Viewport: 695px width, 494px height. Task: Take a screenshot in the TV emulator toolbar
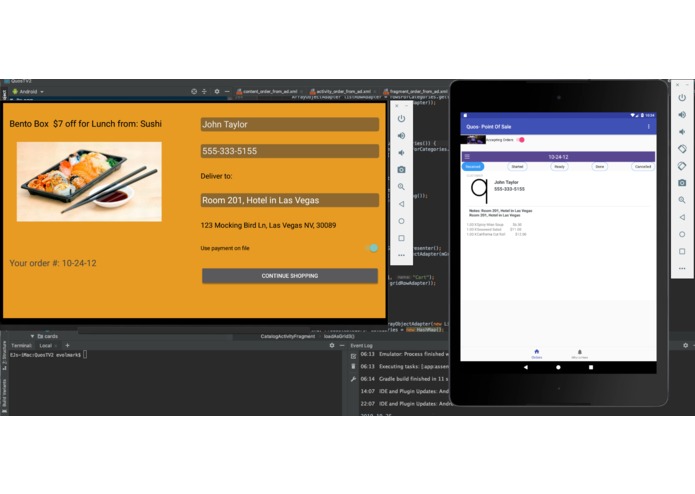pyautogui.click(x=401, y=170)
